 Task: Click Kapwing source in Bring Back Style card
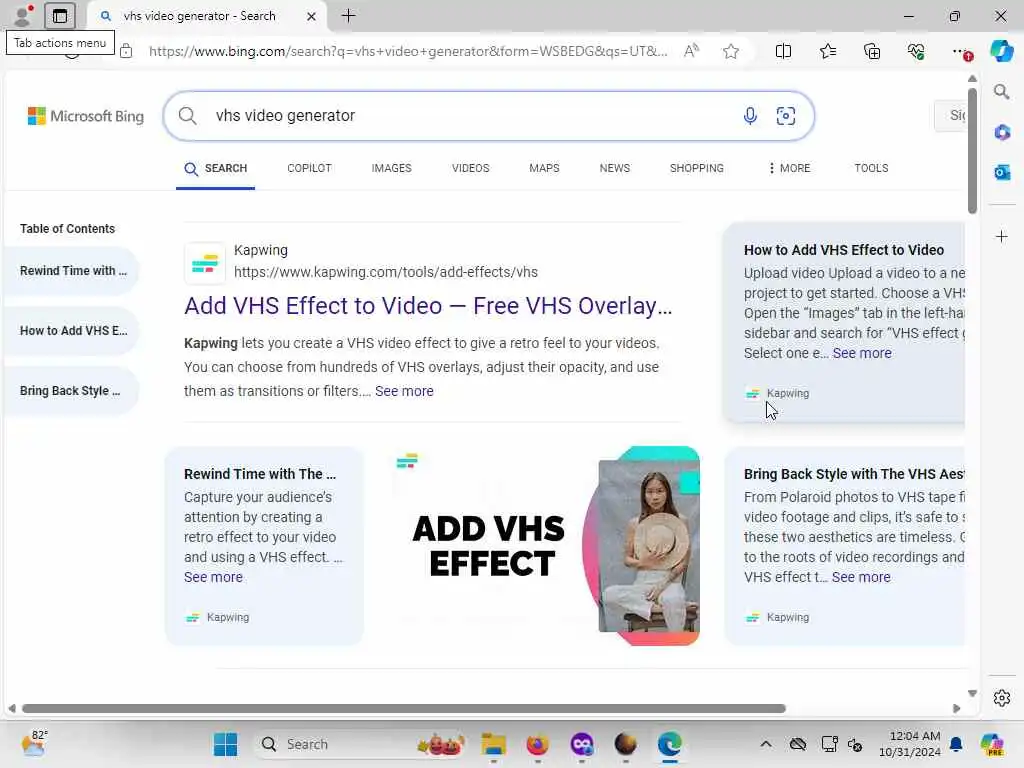click(x=777, y=617)
